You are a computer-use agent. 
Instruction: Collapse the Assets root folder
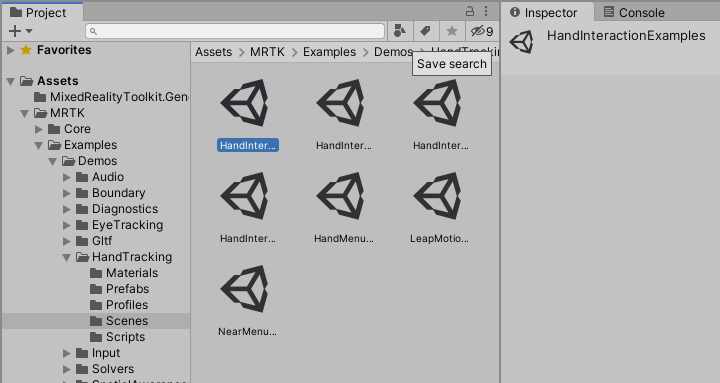tap(11, 82)
